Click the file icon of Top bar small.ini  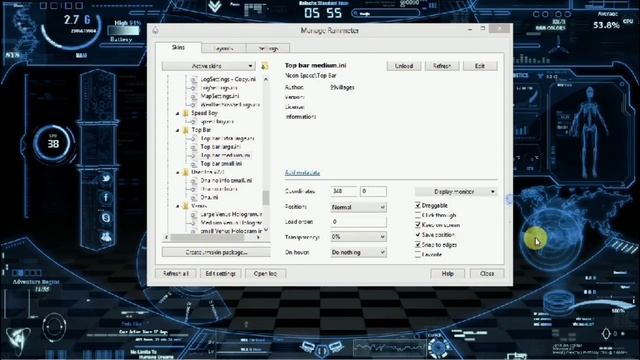(x=194, y=164)
